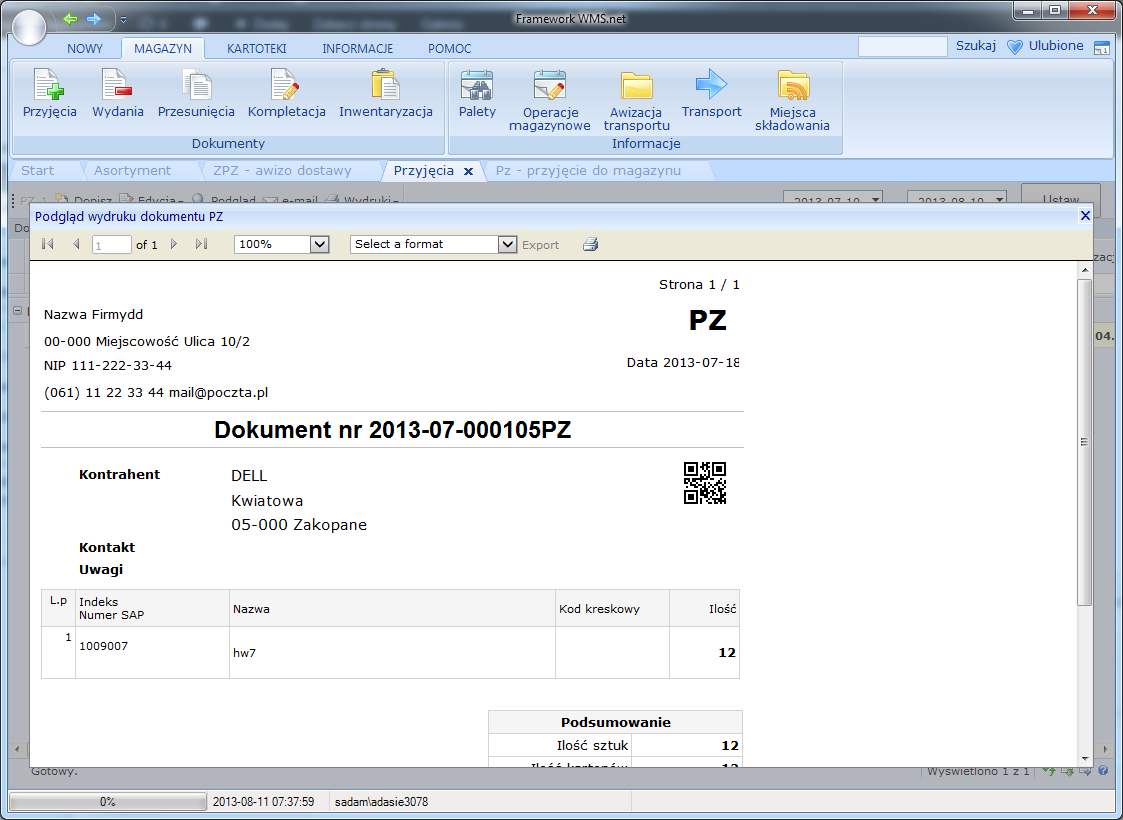Switch to the POMOC ribbon tab
This screenshot has height=820, width=1123.
coord(450,49)
